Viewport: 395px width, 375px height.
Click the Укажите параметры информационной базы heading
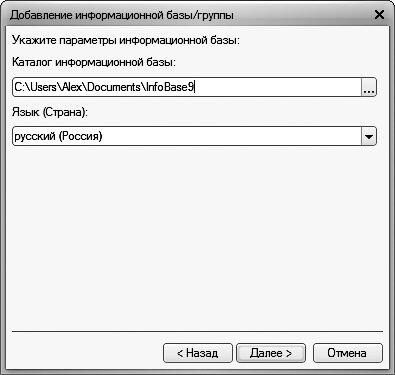coord(126,40)
